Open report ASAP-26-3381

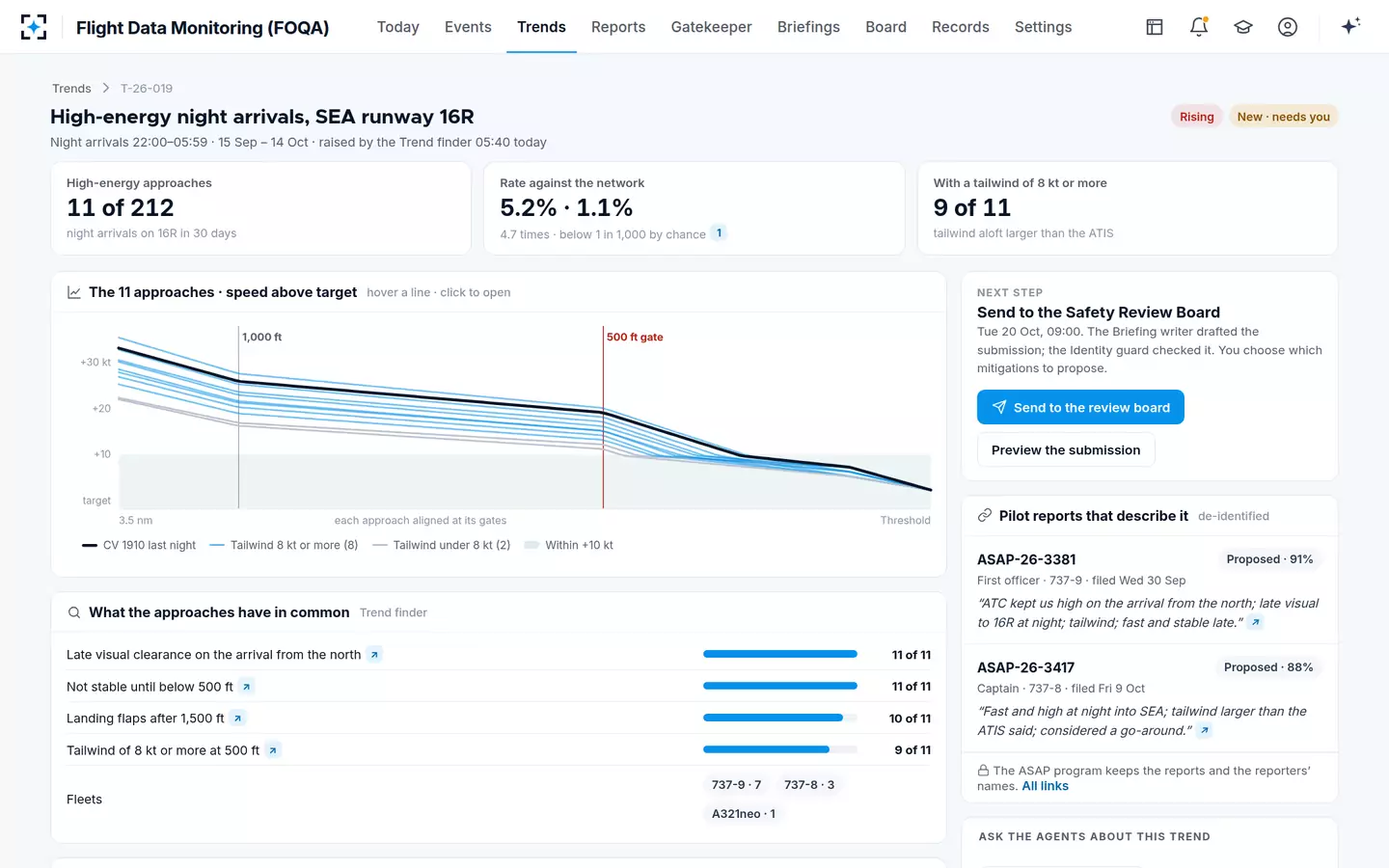click(1026, 559)
